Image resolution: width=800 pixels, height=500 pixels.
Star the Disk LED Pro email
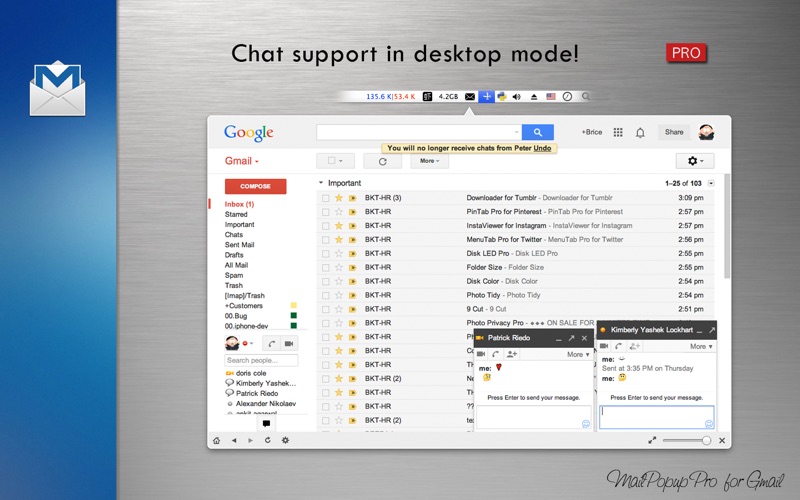click(x=338, y=253)
